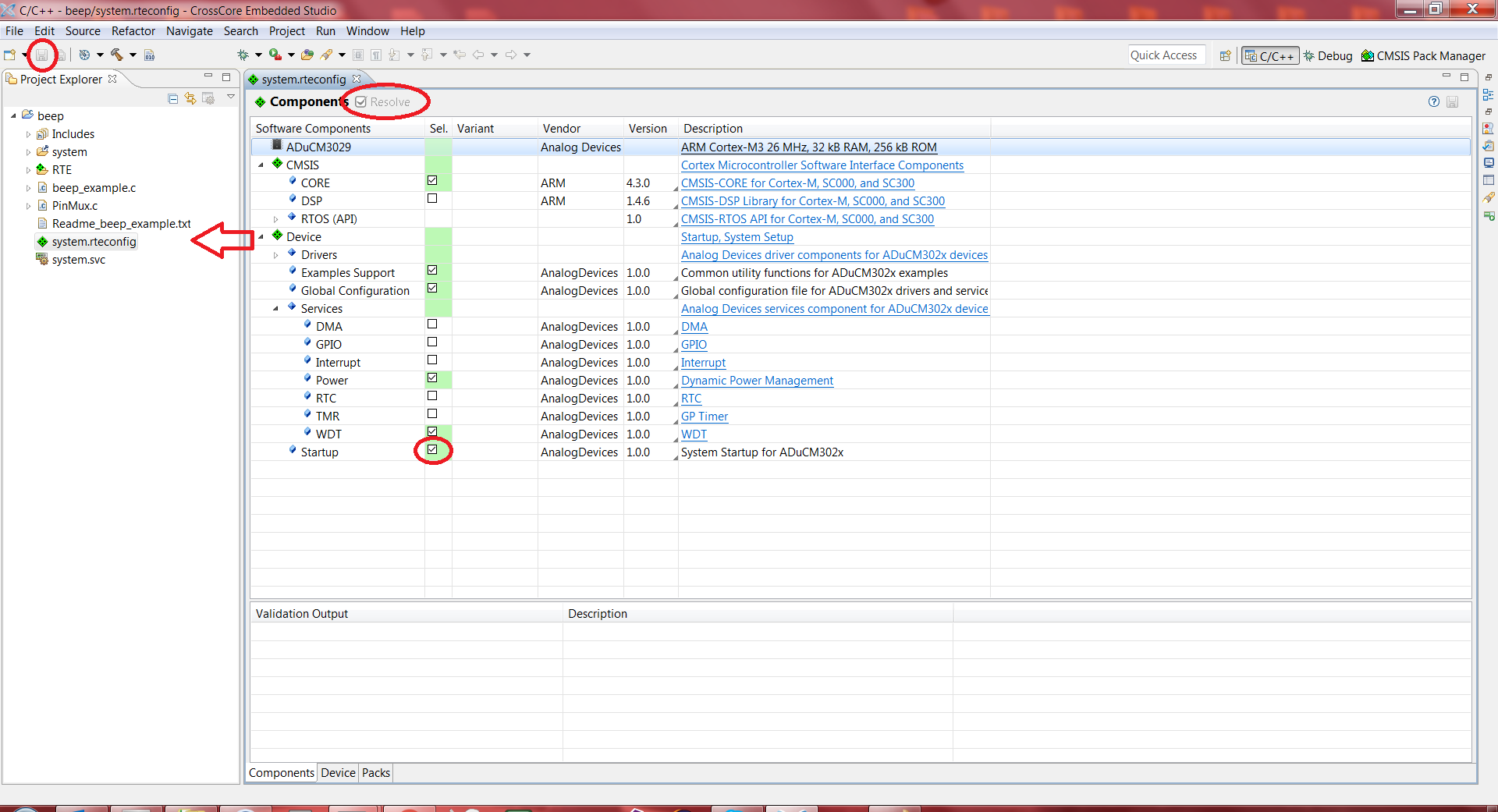Enable the Interrupt service checkbox
Screen dimensions: 1498x812
432,360
